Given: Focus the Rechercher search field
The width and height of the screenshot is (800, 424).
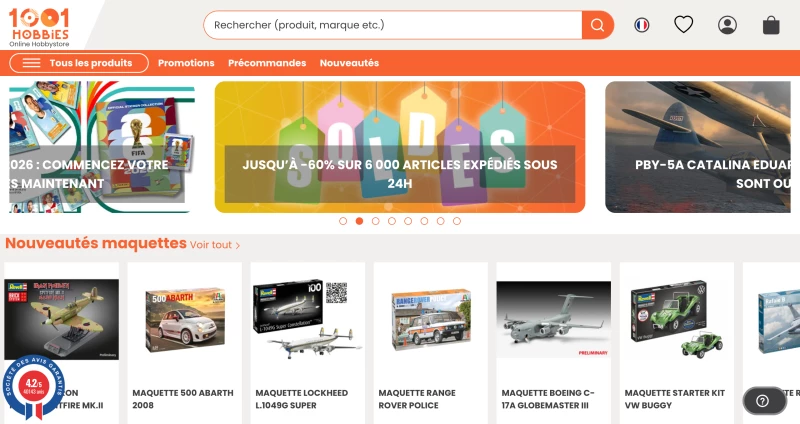Looking at the screenshot, I should pyautogui.click(x=392, y=25).
